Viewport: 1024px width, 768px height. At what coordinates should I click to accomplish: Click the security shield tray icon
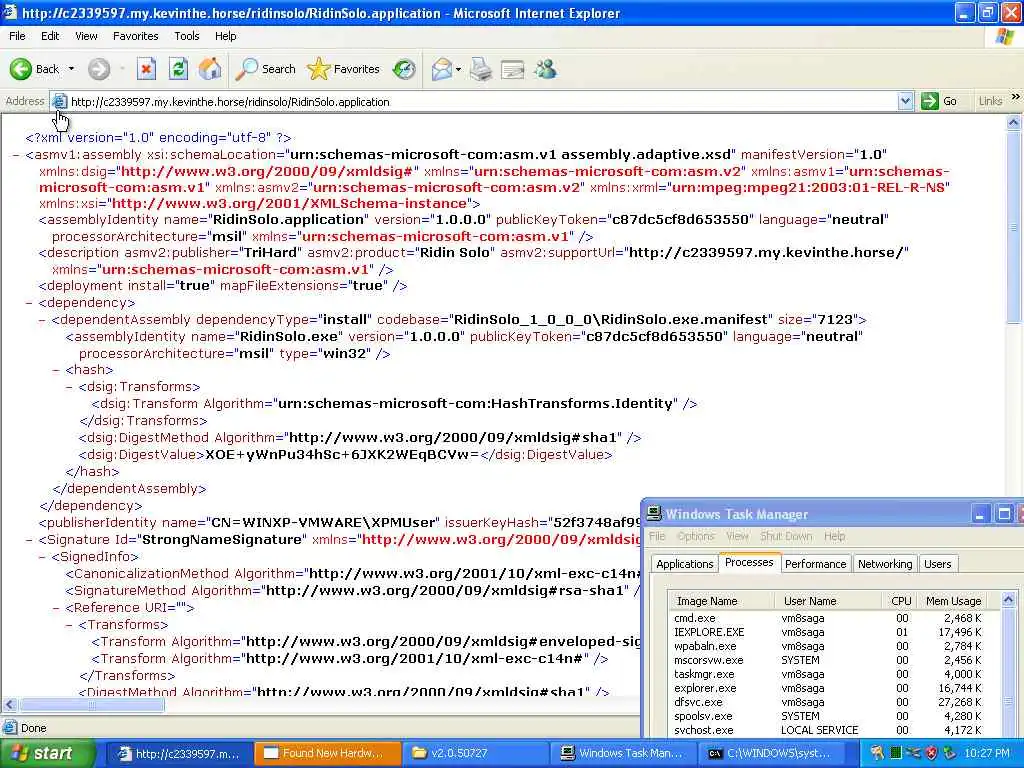[x=931, y=754]
